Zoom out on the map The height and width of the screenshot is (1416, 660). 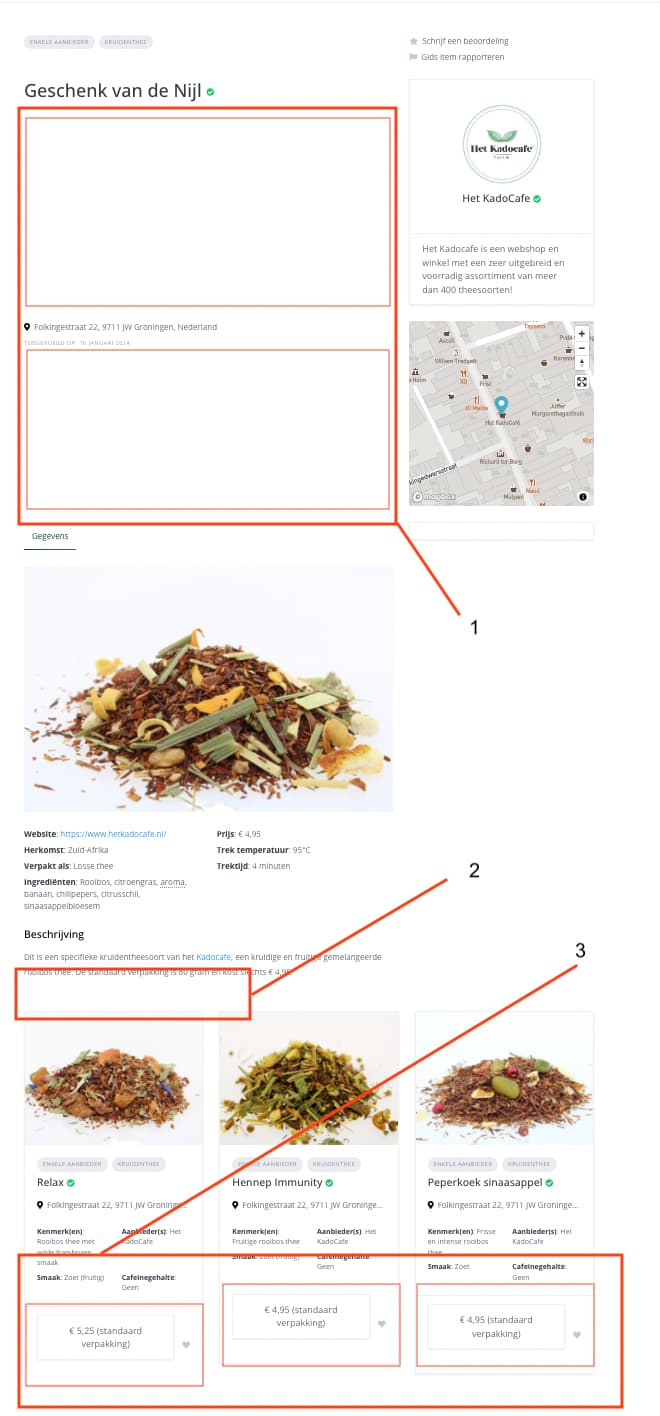click(x=582, y=348)
